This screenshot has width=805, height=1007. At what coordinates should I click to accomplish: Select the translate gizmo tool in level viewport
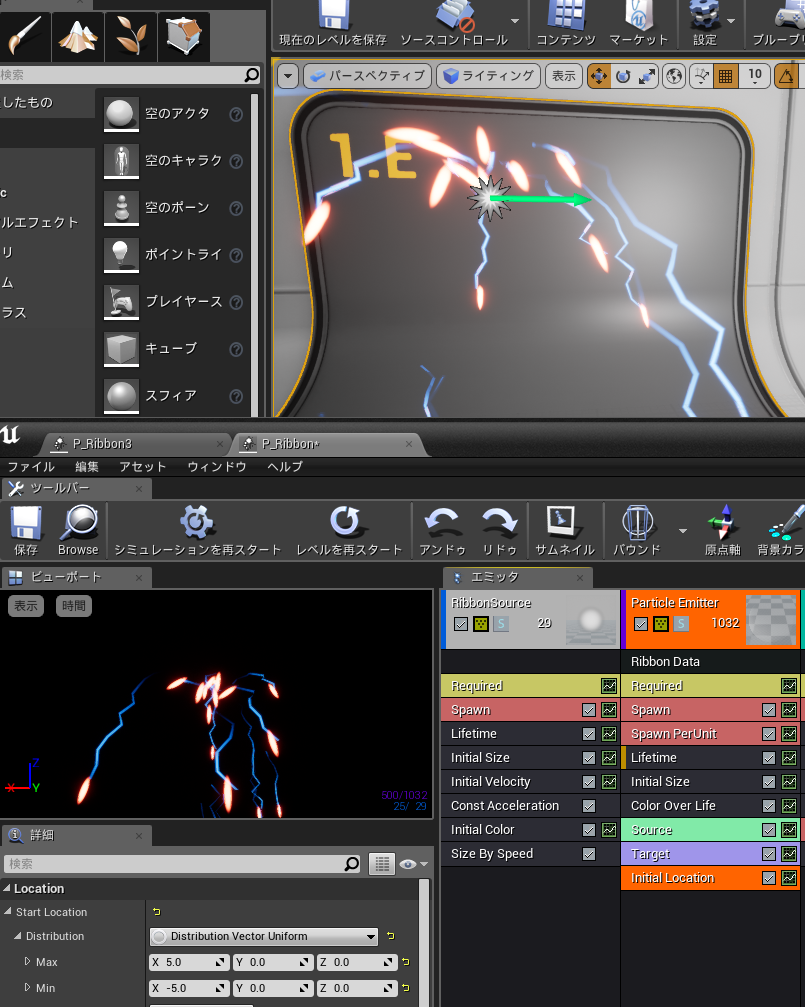click(x=599, y=76)
